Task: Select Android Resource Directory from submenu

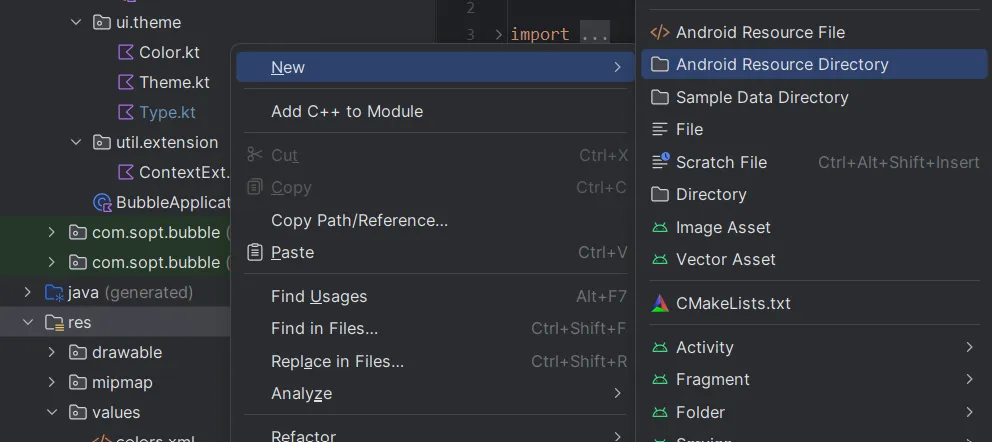Action: click(782, 64)
